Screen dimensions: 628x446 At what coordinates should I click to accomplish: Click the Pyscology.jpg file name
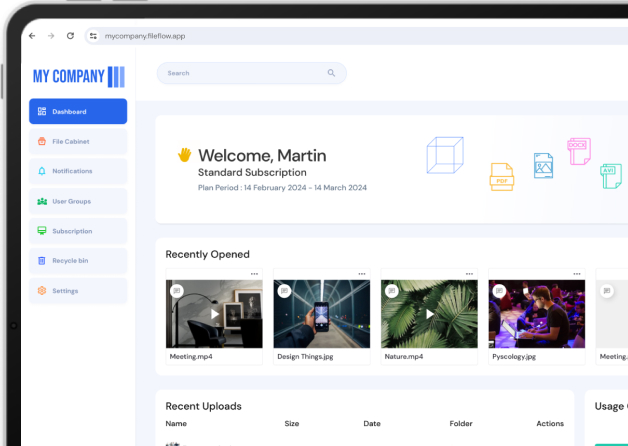[x=514, y=356]
